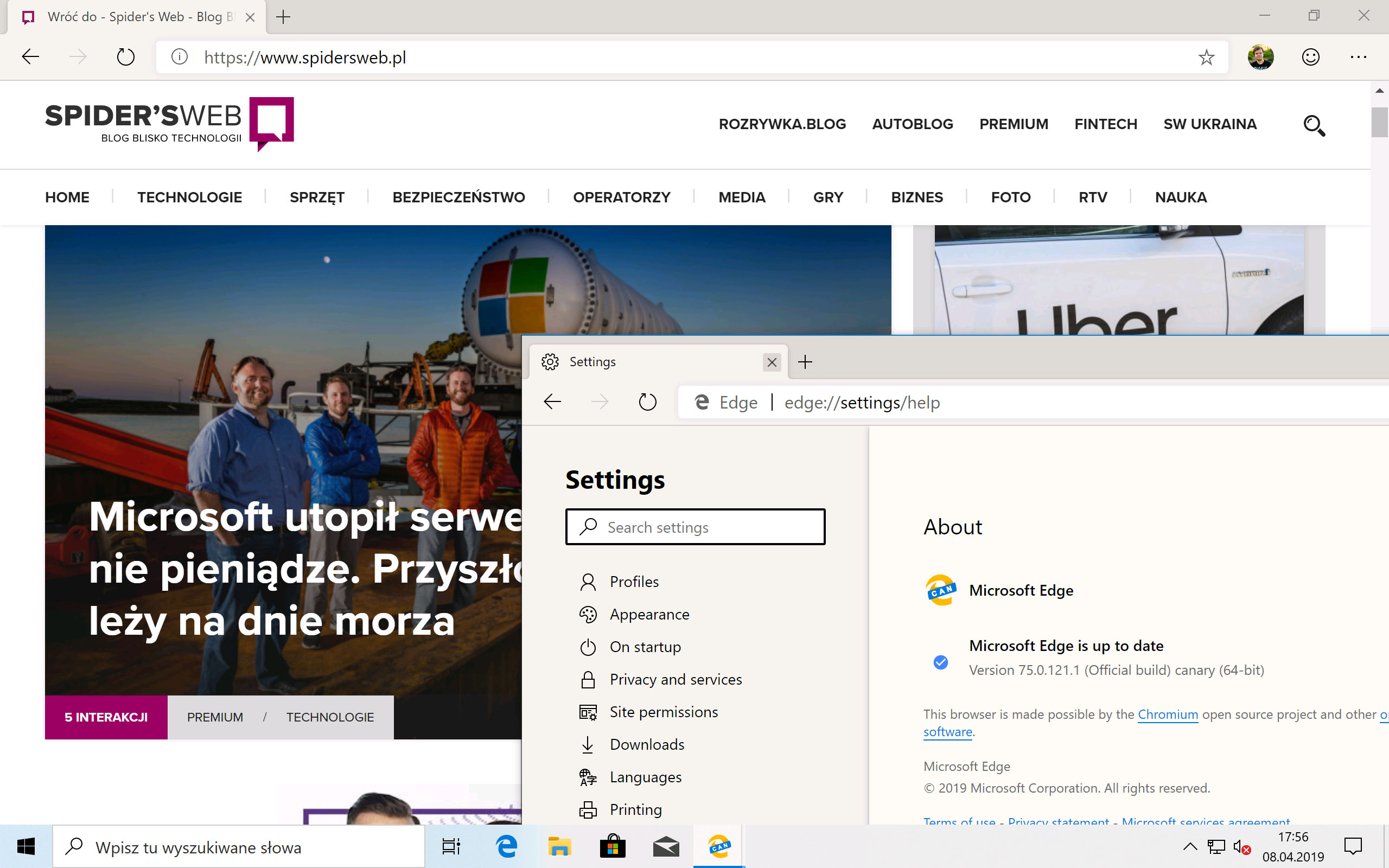1389x868 pixels.
Task: Close the Spider's Web tab
Action: [x=250, y=17]
